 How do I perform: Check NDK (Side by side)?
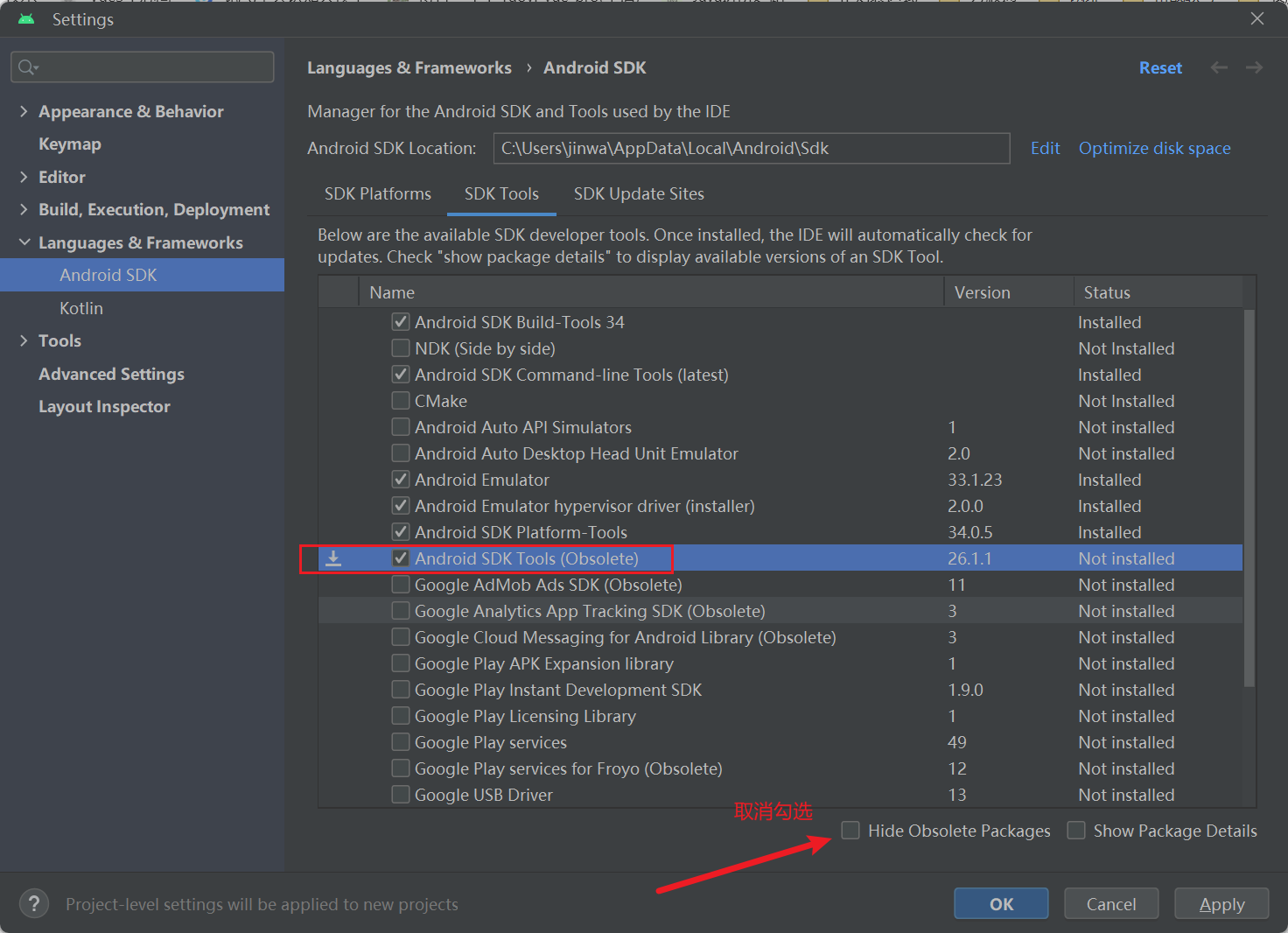[x=401, y=348]
